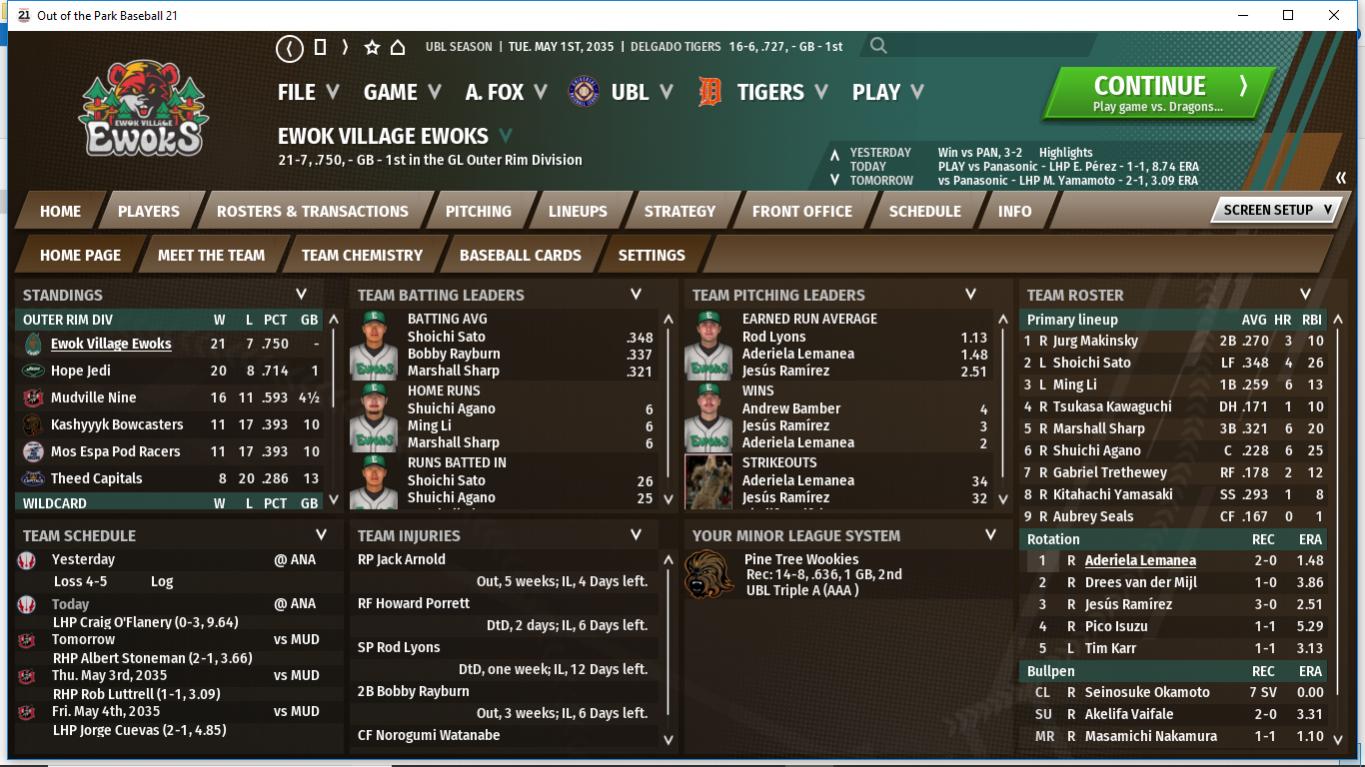
Task: Open the Team Roster panel dropdown
Action: (x=1305, y=294)
